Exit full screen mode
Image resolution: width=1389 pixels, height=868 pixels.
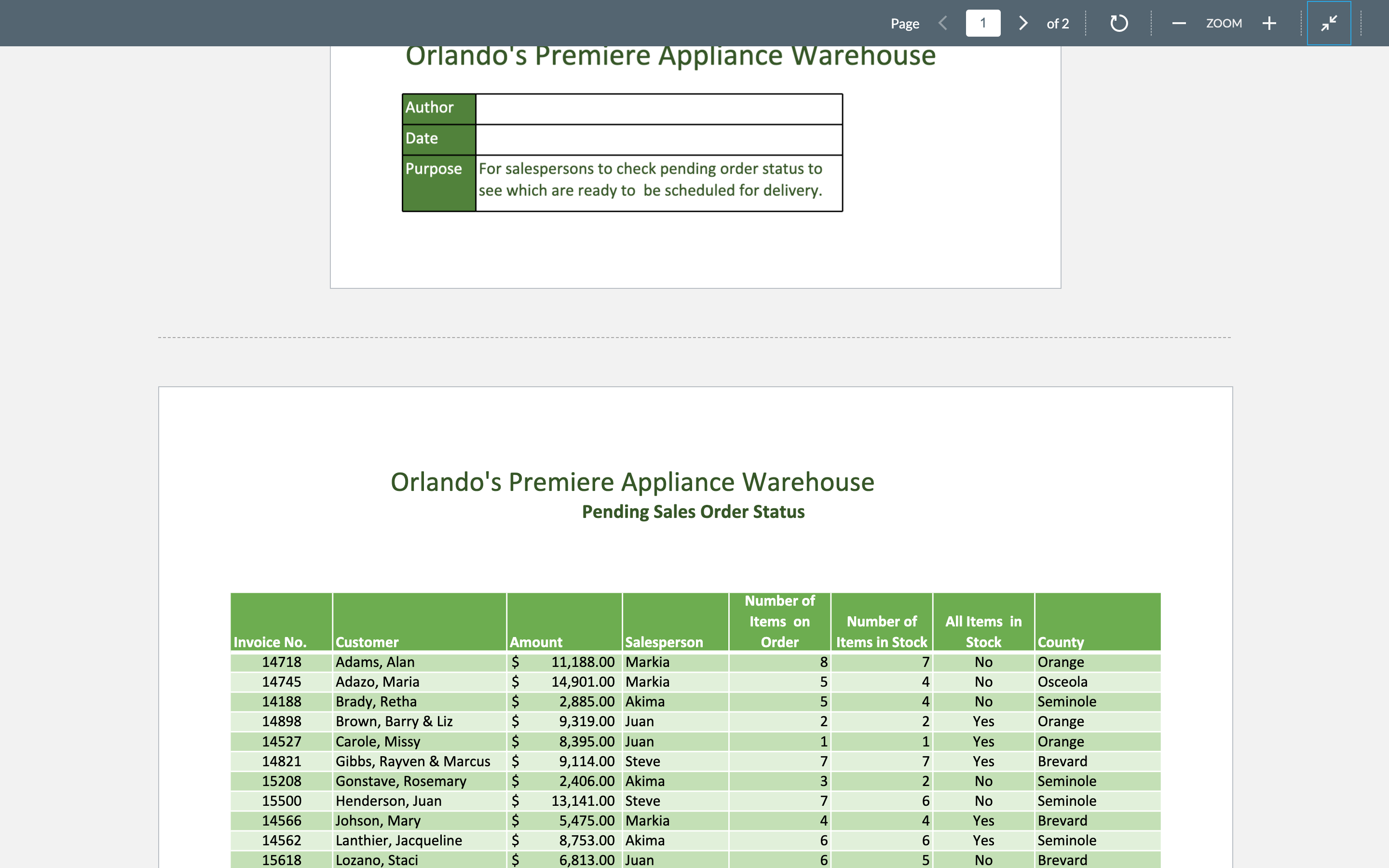tap(1329, 23)
